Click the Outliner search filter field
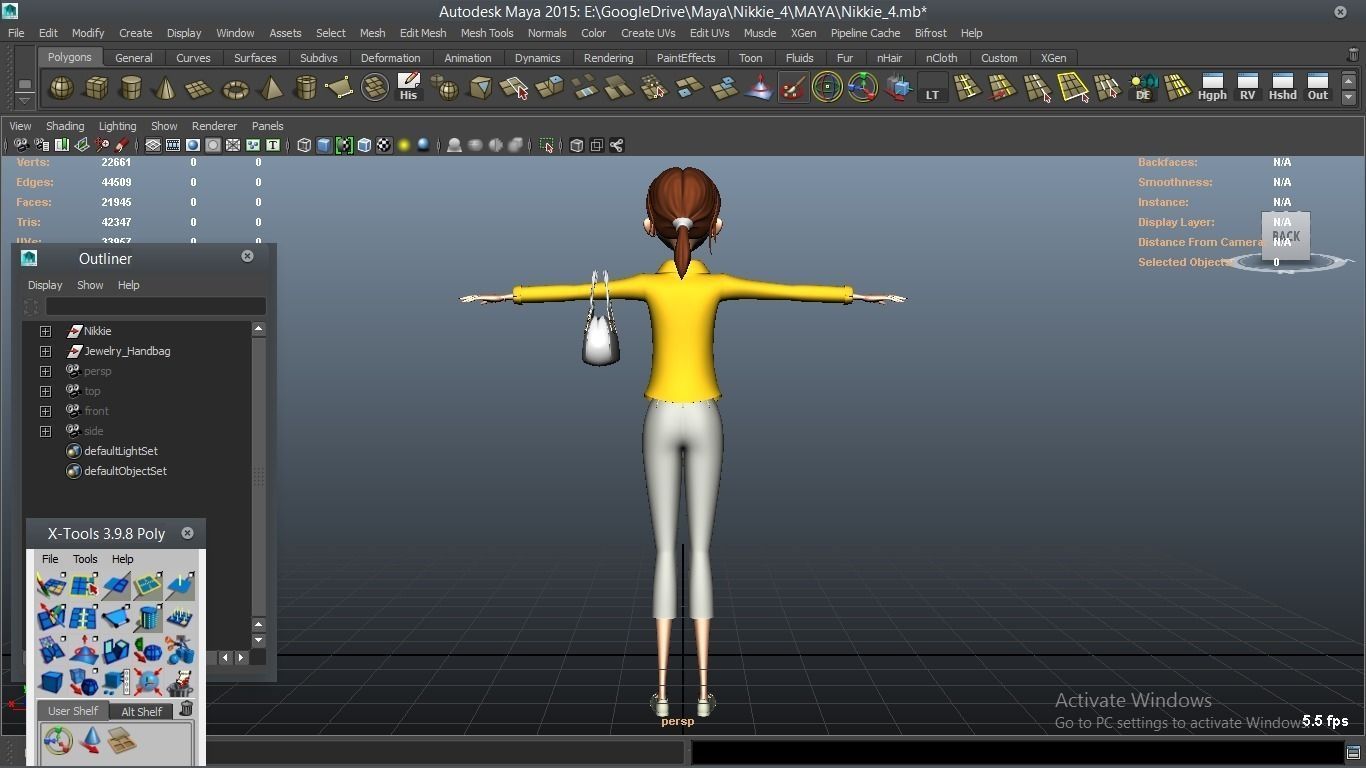 (x=155, y=306)
